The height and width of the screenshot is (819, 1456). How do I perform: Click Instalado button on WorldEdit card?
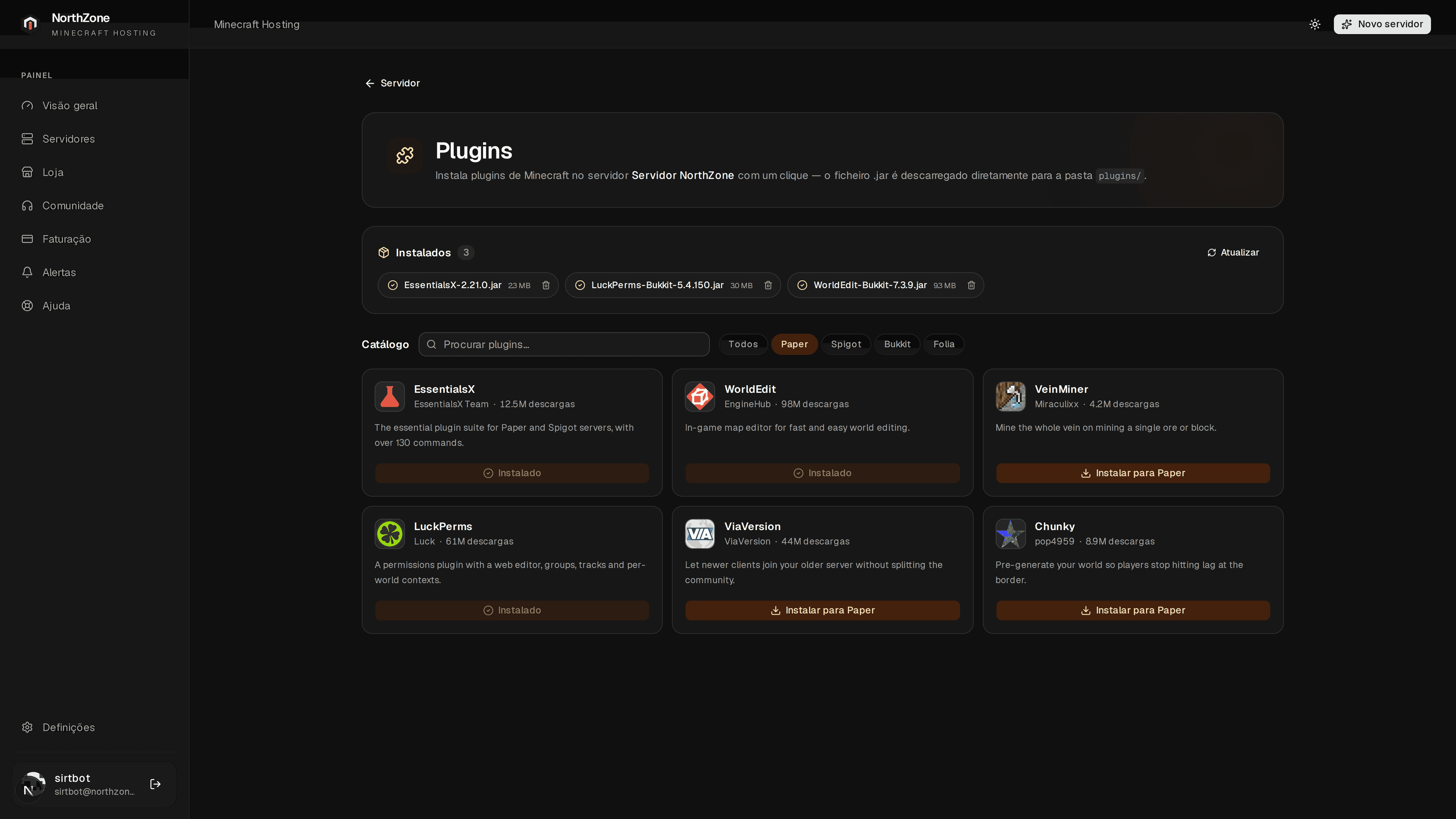coord(822,473)
